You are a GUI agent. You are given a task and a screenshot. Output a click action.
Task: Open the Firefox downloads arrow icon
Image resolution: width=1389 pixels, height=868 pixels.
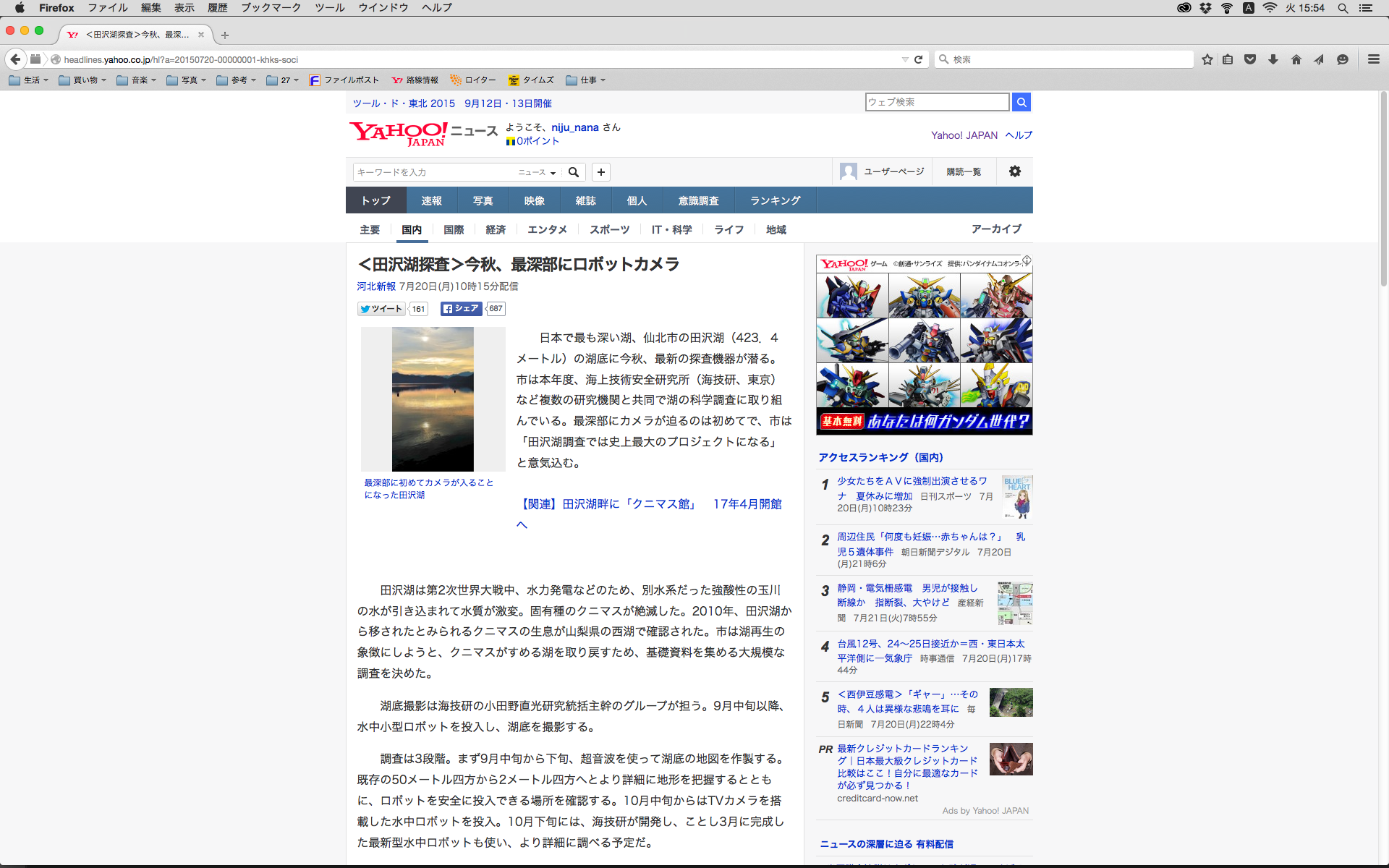pos(1273,59)
